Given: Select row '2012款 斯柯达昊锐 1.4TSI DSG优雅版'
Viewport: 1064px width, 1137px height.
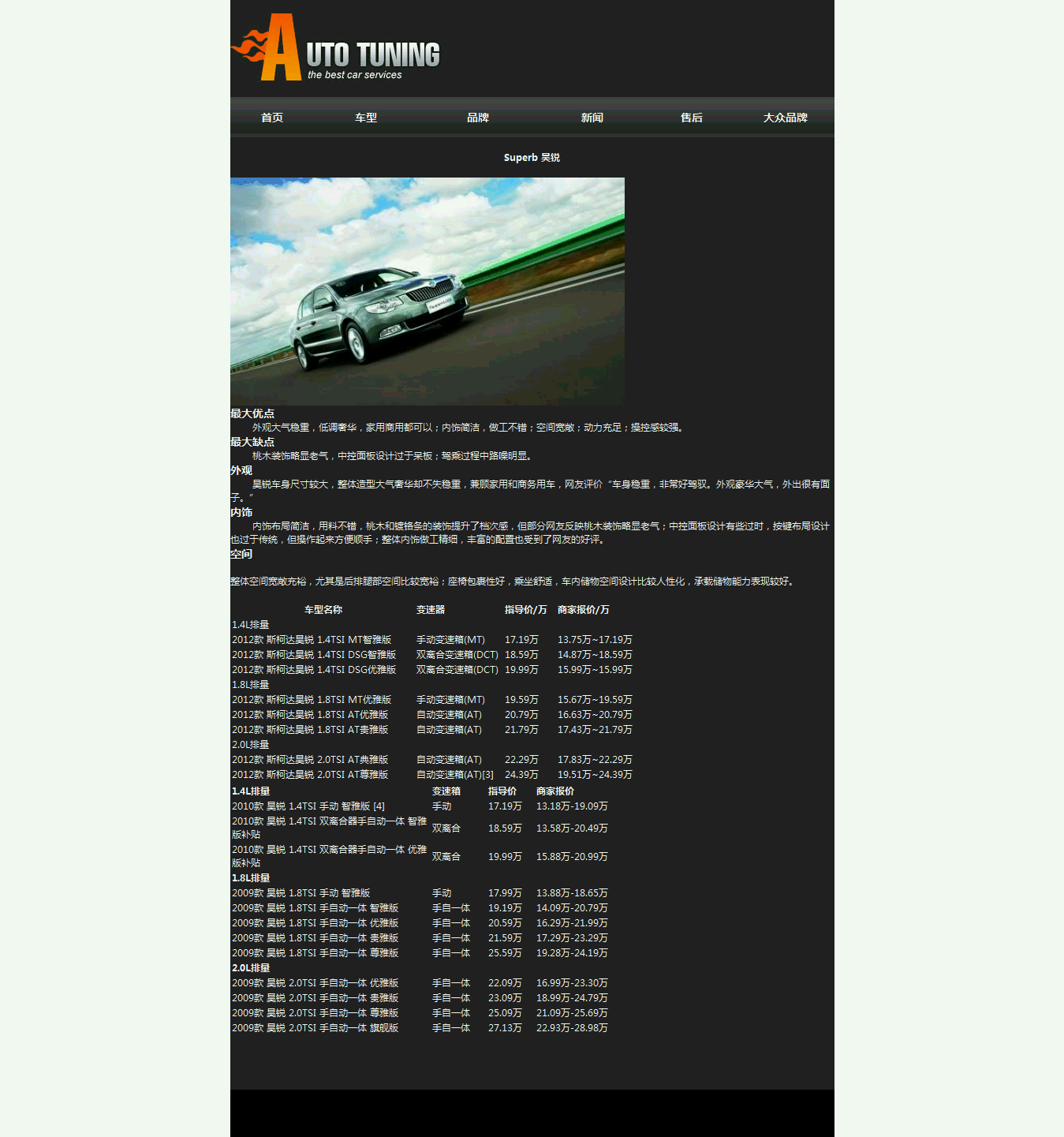Looking at the screenshot, I should click(x=432, y=670).
